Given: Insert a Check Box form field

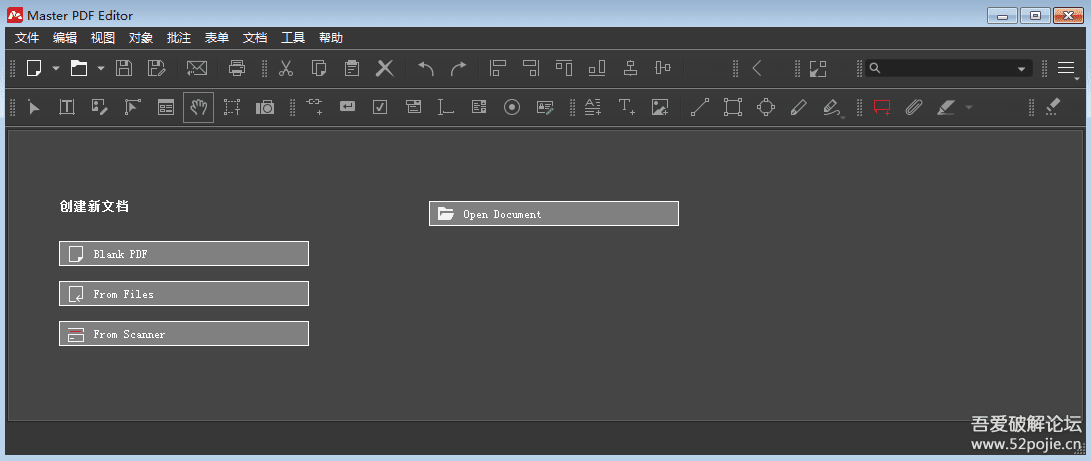Looking at the screenshot, I should point(380,107).
